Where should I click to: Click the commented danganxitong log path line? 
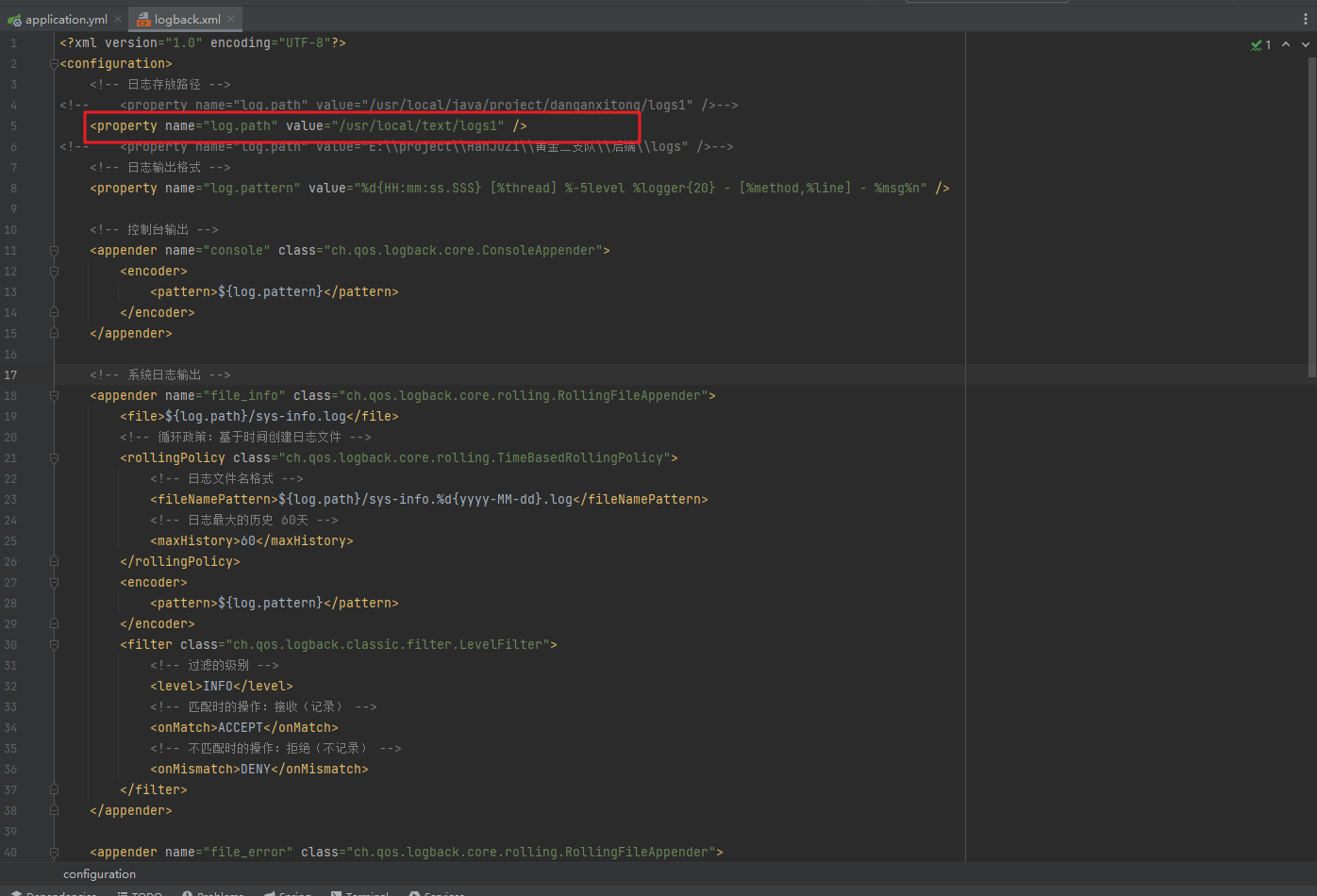pyautogui.click(x=399, y=106)
